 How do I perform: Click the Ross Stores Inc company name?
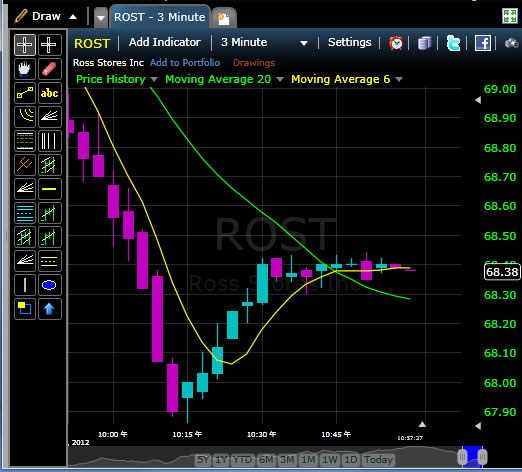click(108, 63)
